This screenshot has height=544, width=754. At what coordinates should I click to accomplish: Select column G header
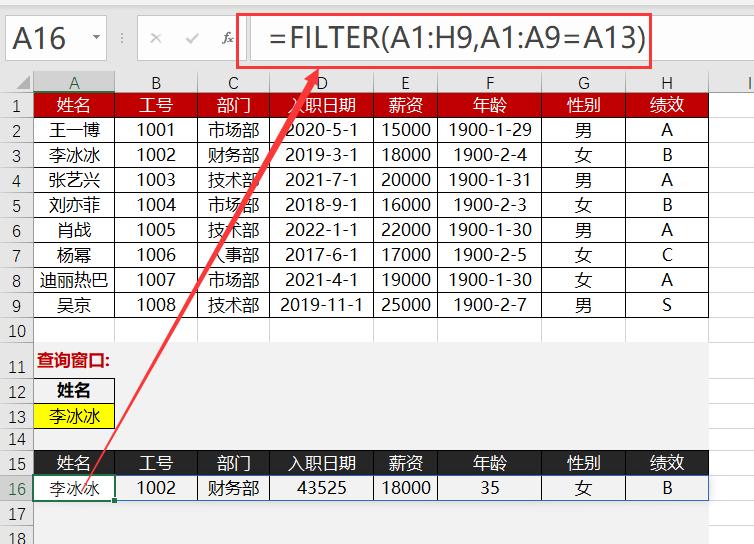pos(583,83)
